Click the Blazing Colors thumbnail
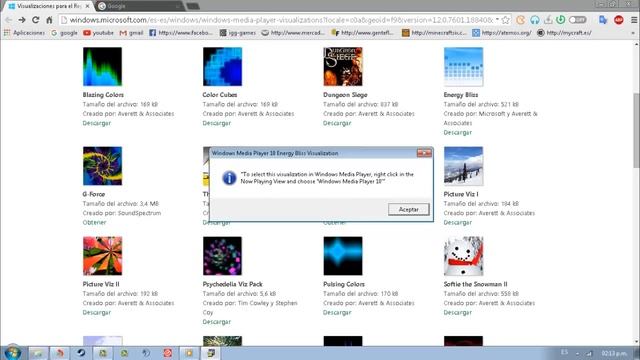Image resolution: width=640 pixels, height=360 pixels. [102, 67]
